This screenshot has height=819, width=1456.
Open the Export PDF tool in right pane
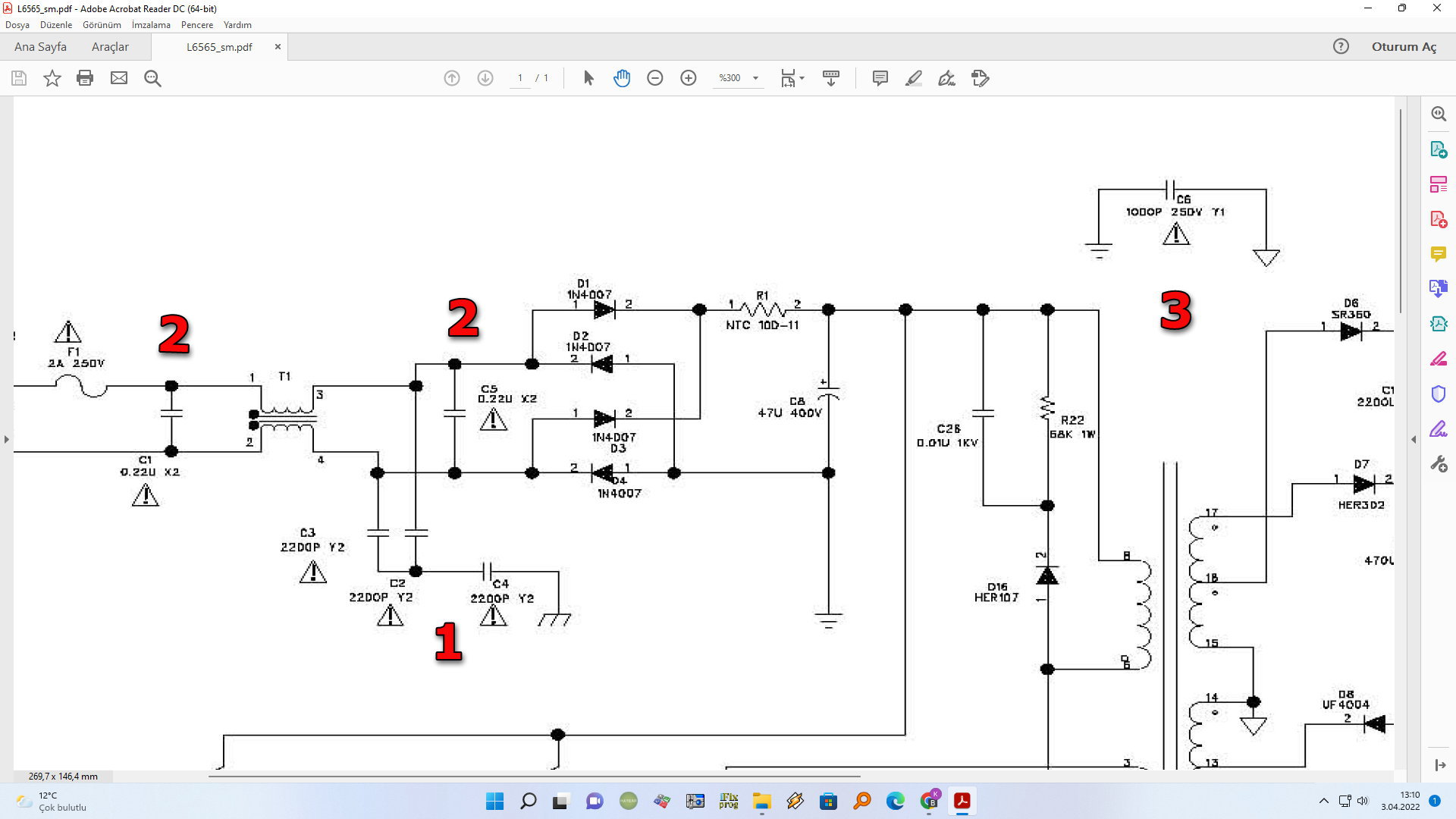pyautogui.click(x=1439, y=149)
